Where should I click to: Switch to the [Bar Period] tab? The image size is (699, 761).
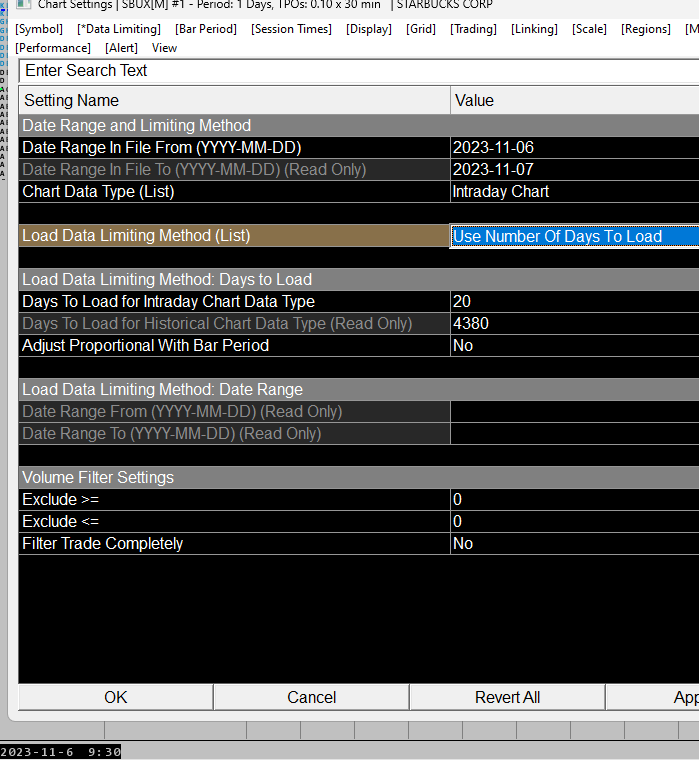click(x=206, y=29)
